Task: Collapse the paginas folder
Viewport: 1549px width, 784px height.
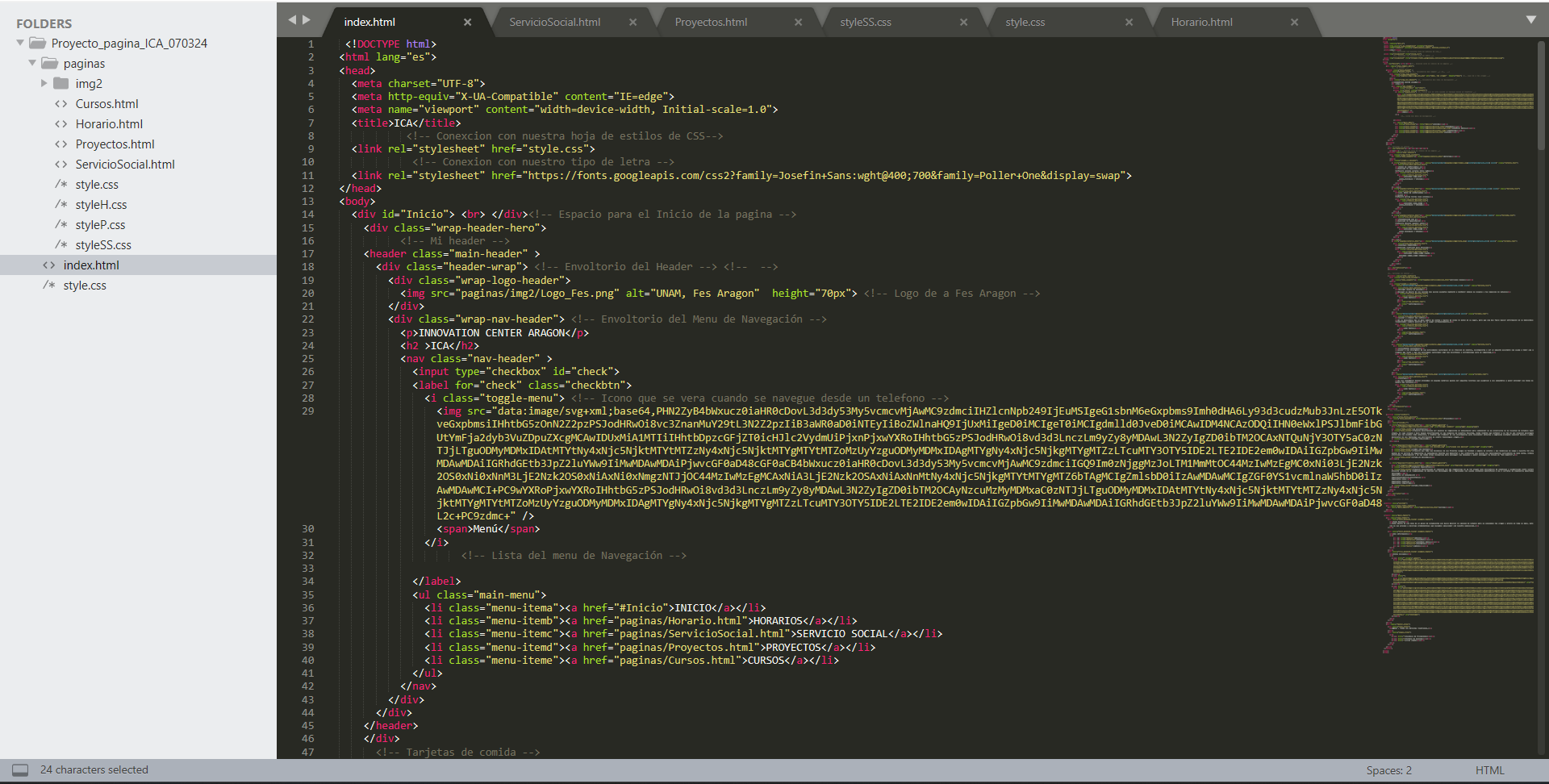Action: coord(32,64)
